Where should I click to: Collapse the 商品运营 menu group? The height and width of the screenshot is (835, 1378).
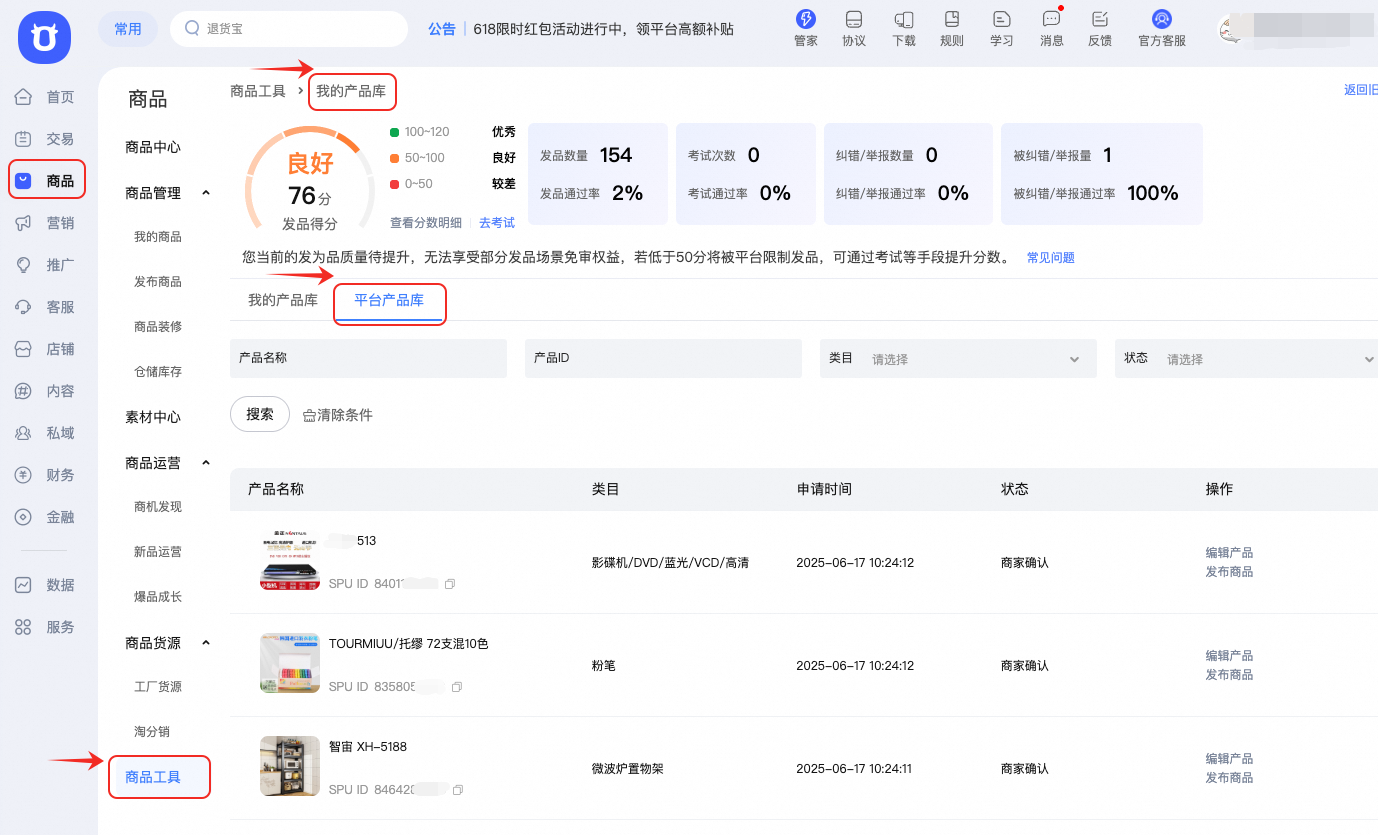coord(206,462)
